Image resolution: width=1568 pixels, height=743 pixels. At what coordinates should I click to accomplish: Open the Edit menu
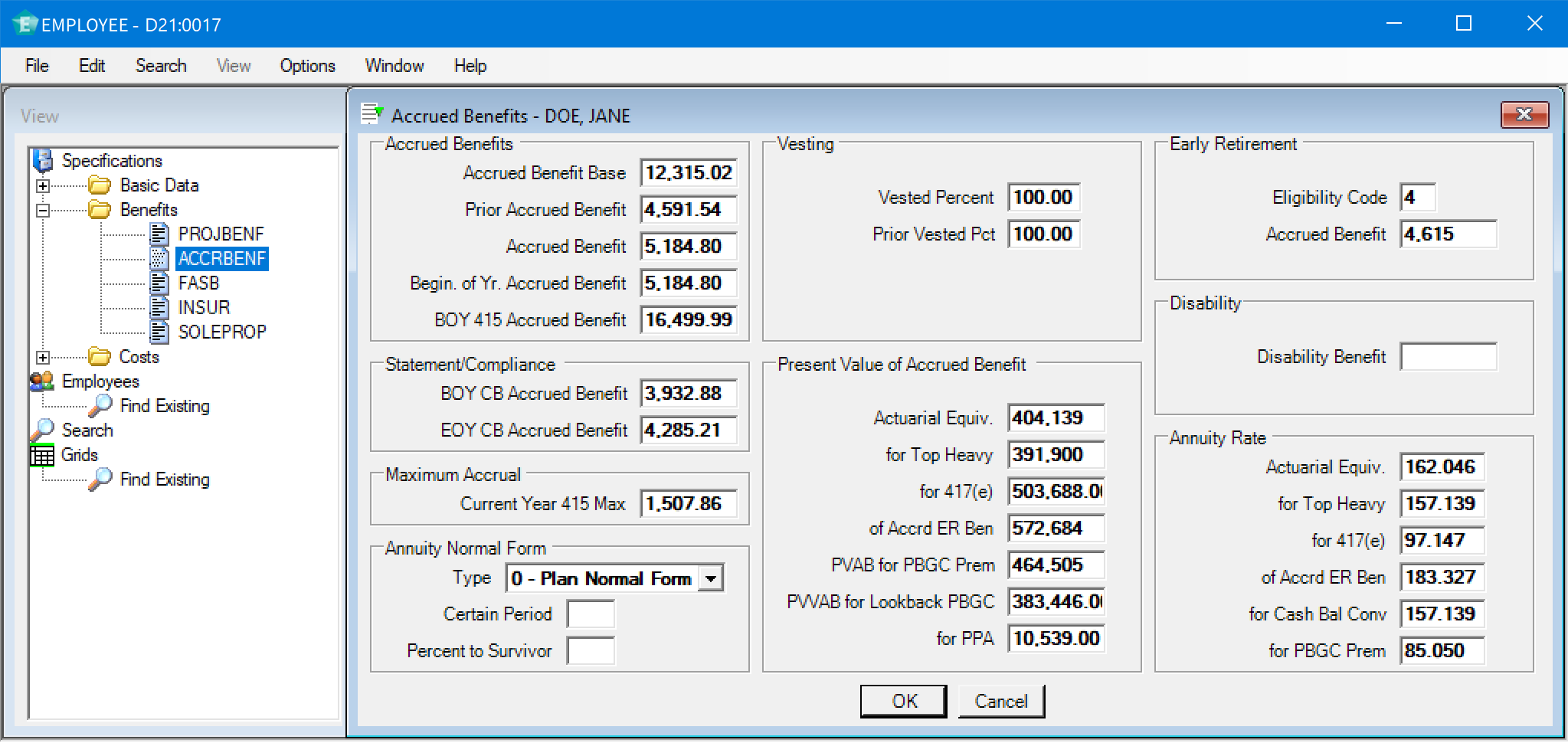point(92,66)
